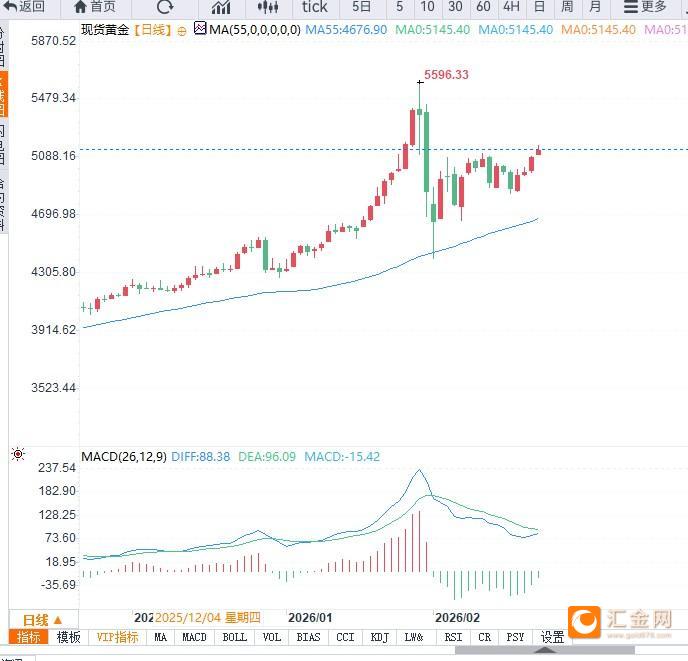Click the DIFF:88.38 value
688x661 pixels.
pos(201,456)
